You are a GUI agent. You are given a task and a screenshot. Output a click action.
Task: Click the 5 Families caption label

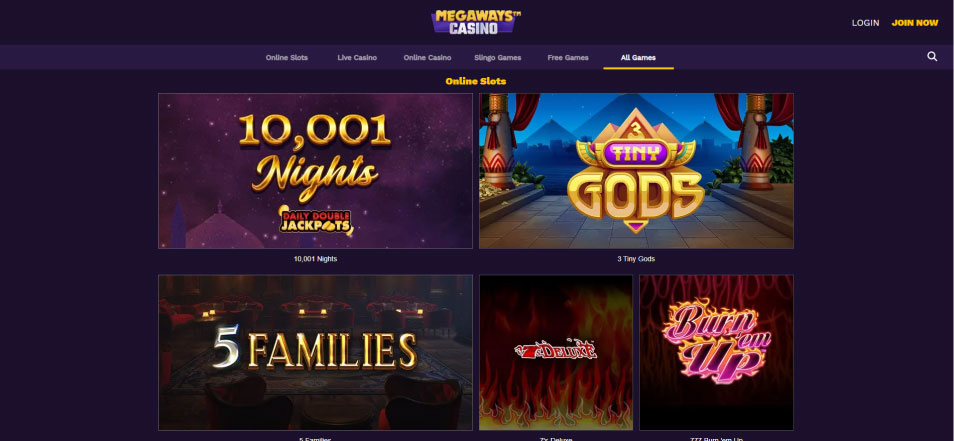315,439
